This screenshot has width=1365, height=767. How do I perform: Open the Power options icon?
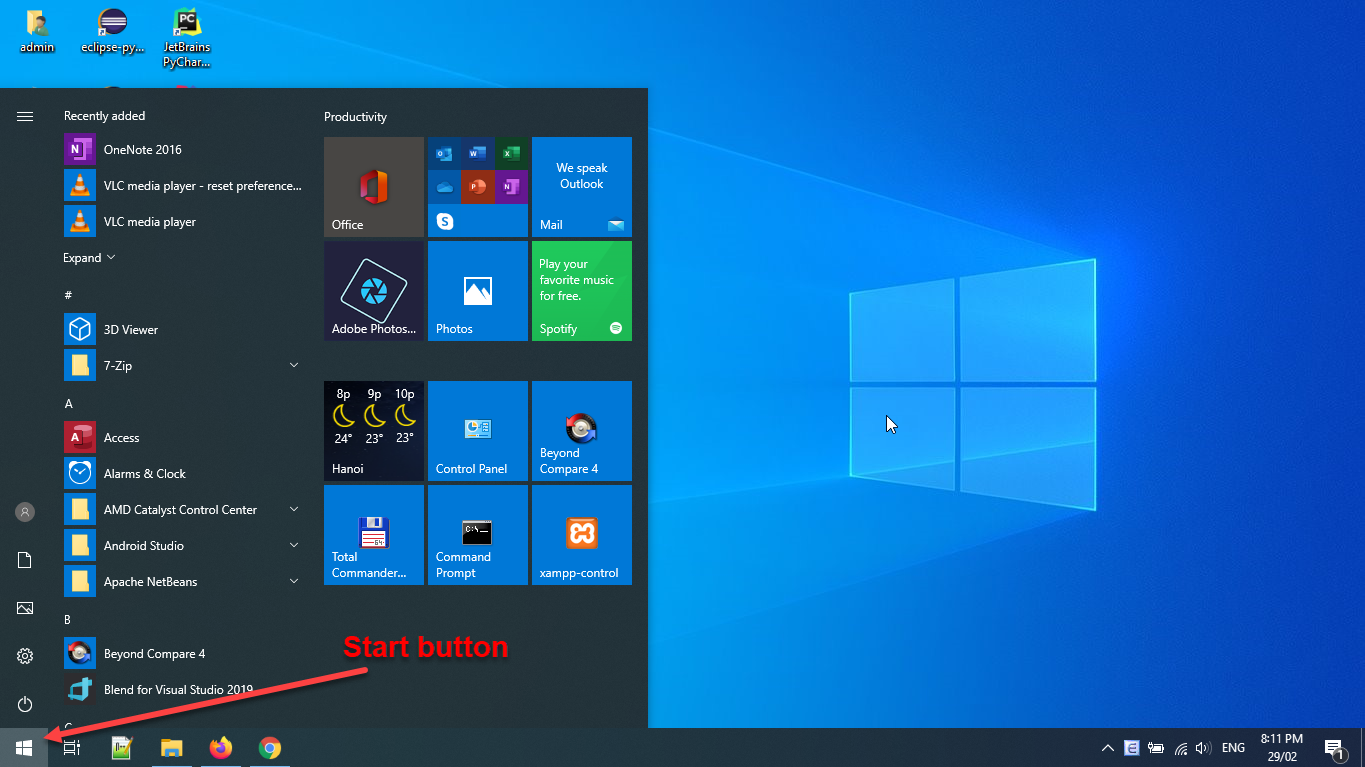25,704
